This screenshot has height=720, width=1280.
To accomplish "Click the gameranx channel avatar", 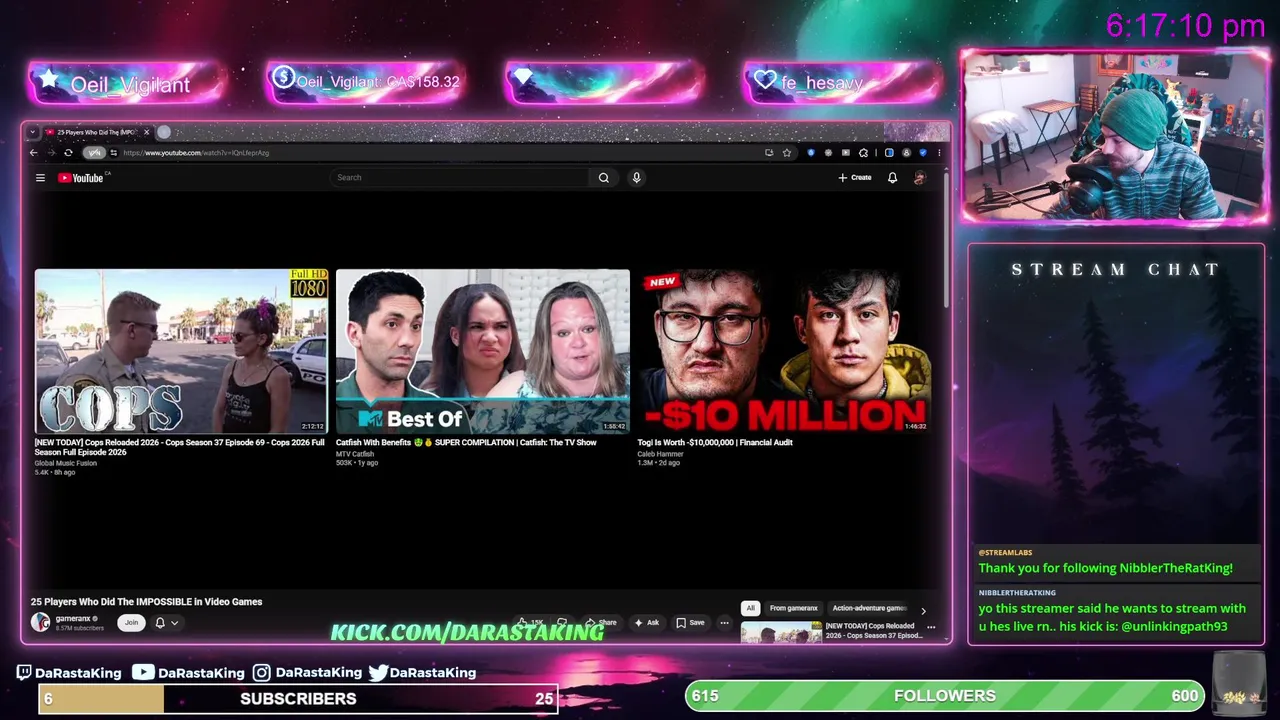I will (40, 622).
